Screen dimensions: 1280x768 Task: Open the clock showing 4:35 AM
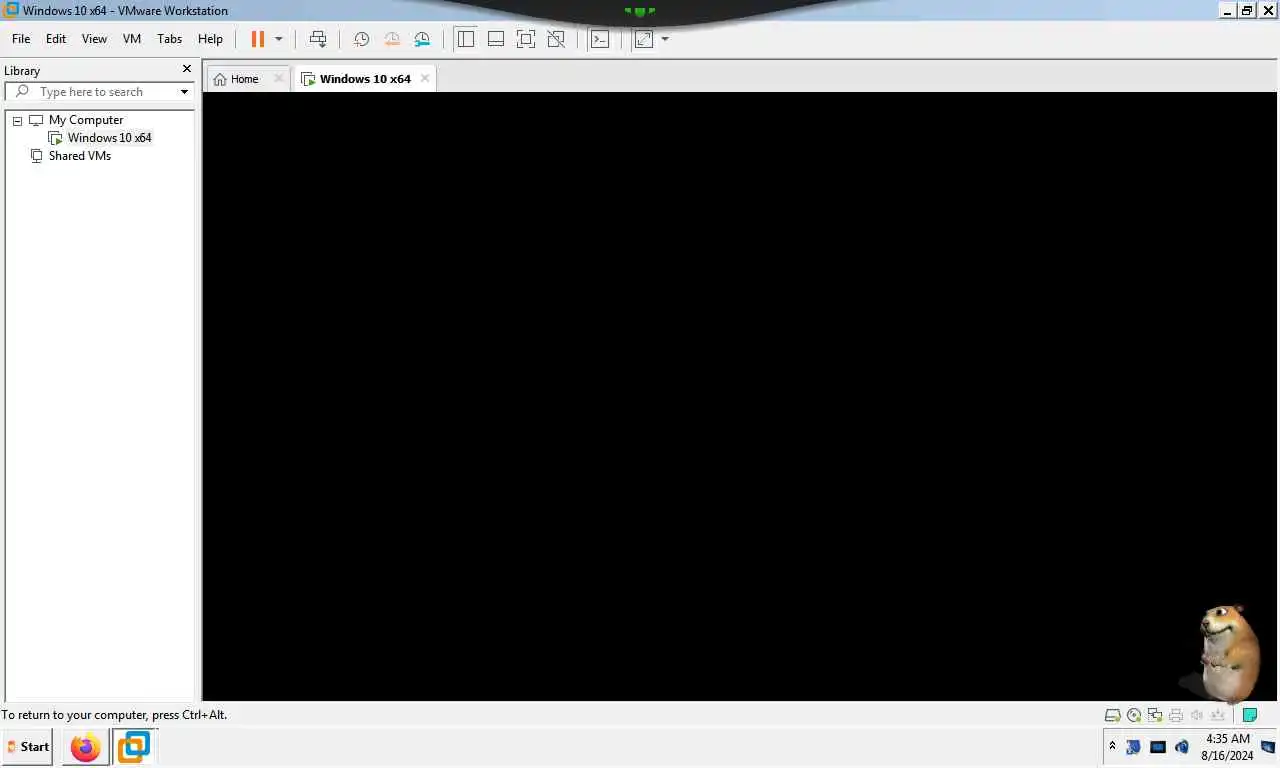1227,747
